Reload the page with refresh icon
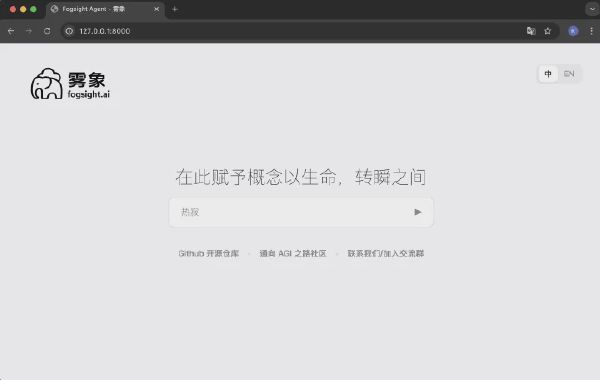 pyautogui.click(x=47, y=31)
